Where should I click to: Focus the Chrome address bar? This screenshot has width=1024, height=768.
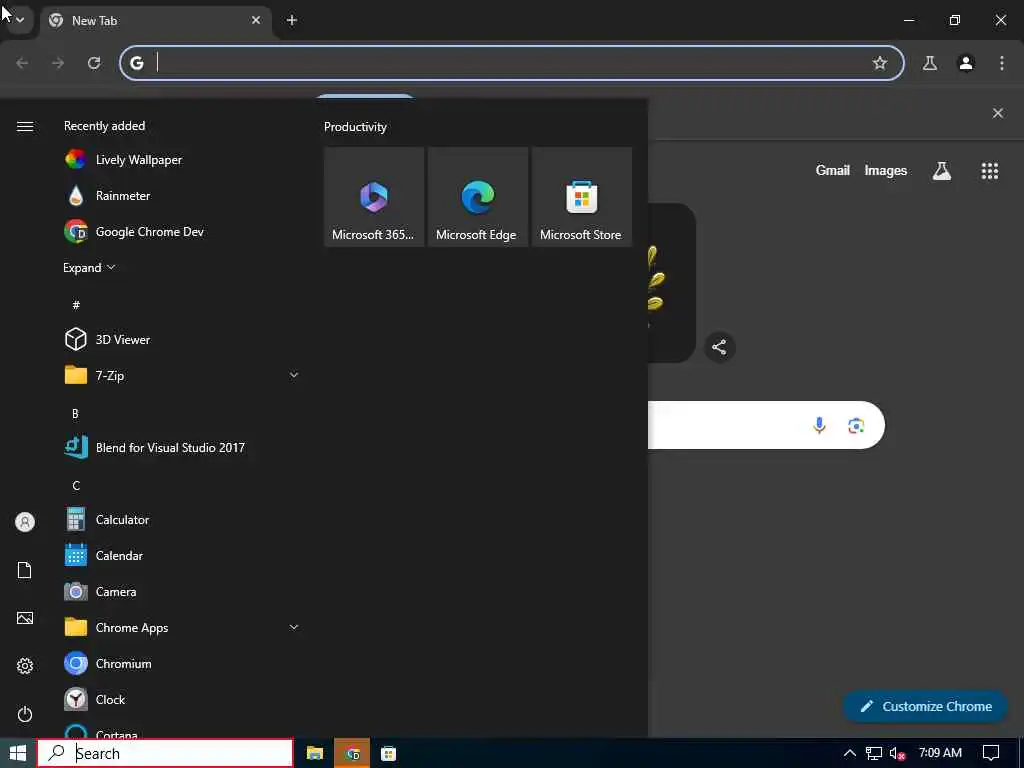(x=512, y=63)
